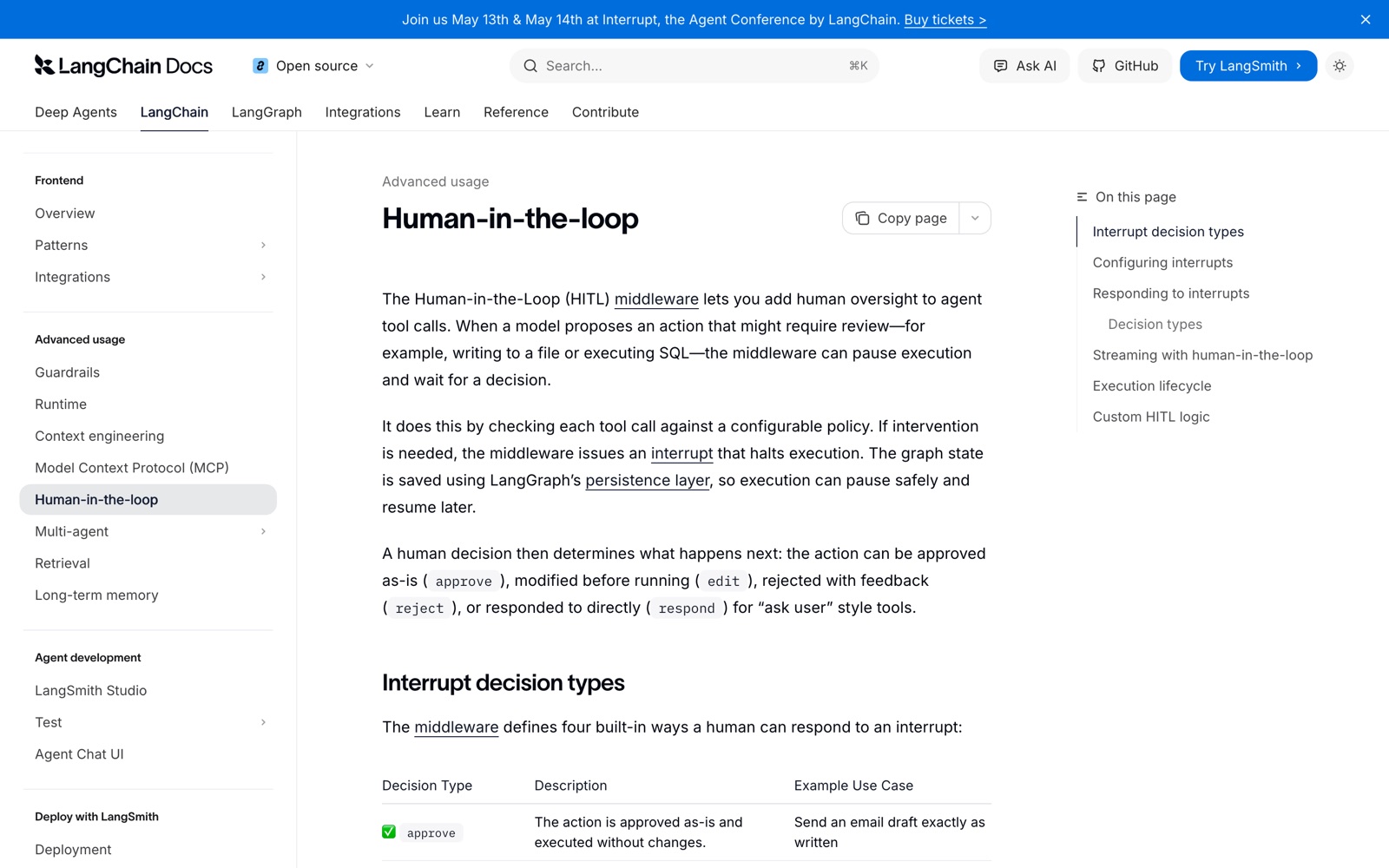Toggle the light/dark theme icon
1389x868 pixels.
[x=1340, y=66]
